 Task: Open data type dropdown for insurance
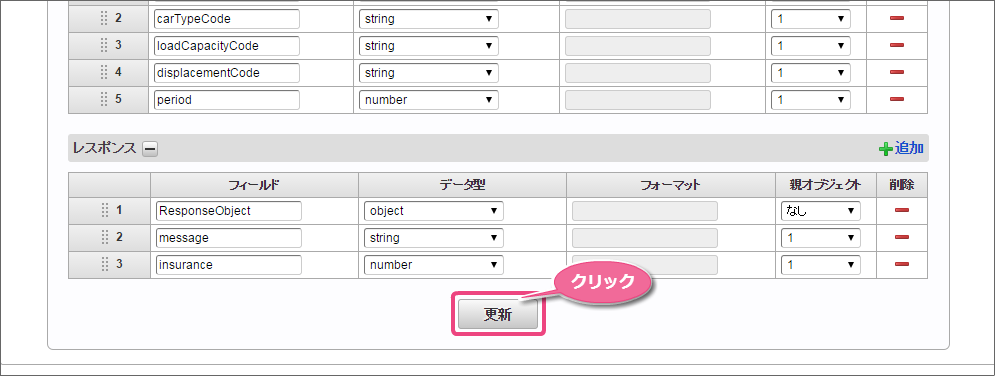433,264
